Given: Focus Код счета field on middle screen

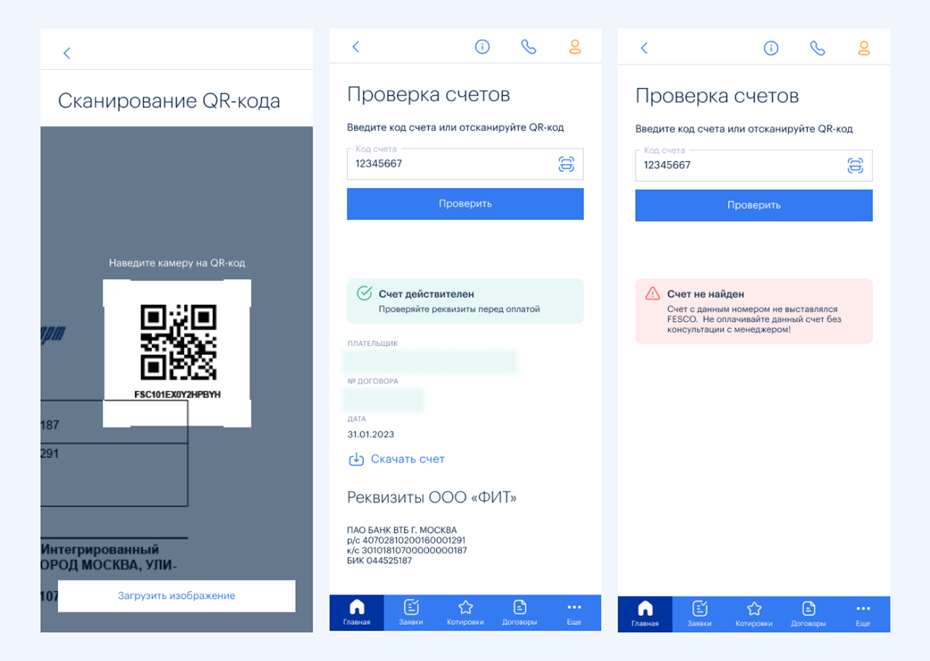Looking at the screenshot, I should 465,164.
